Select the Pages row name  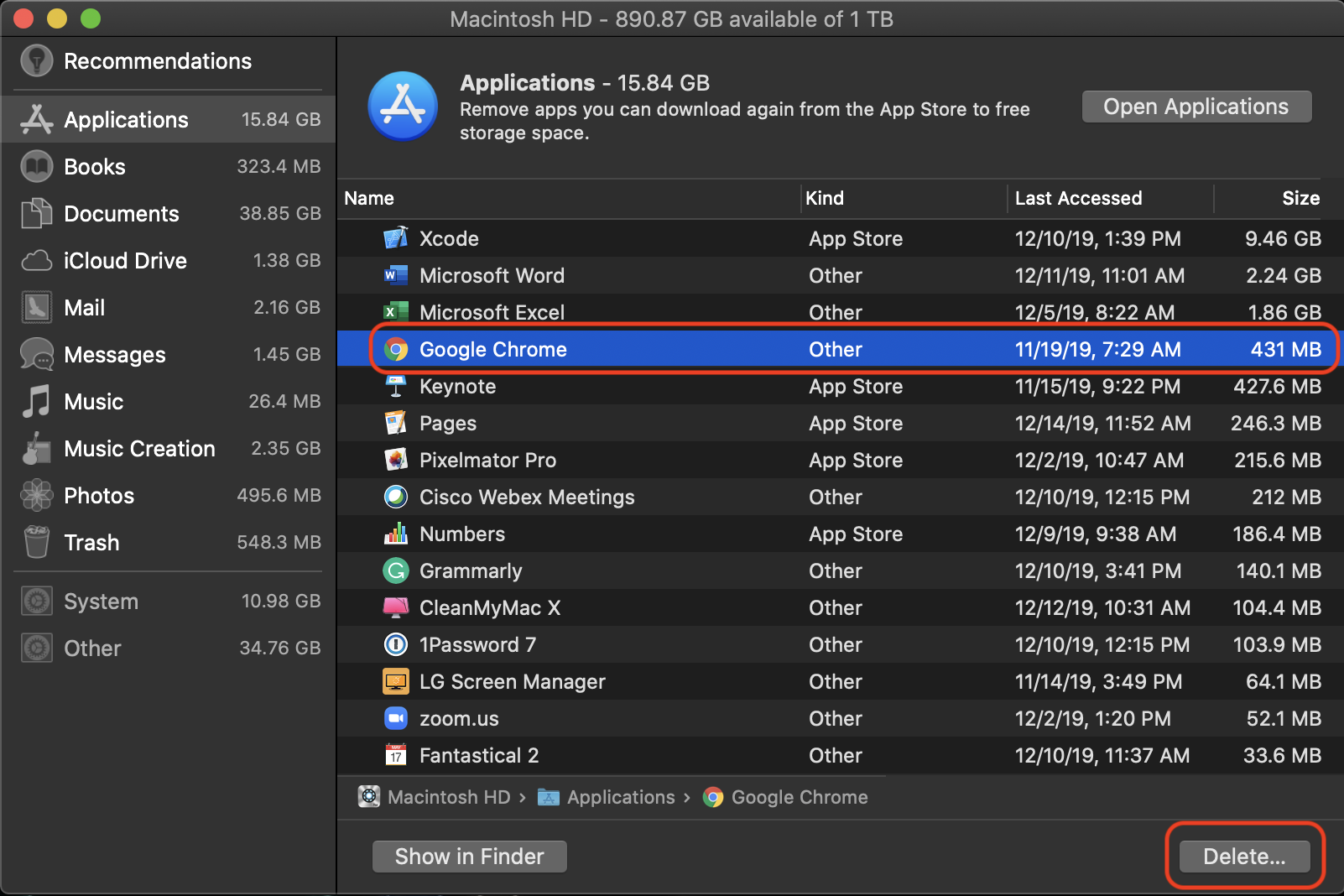coord(448,423)
